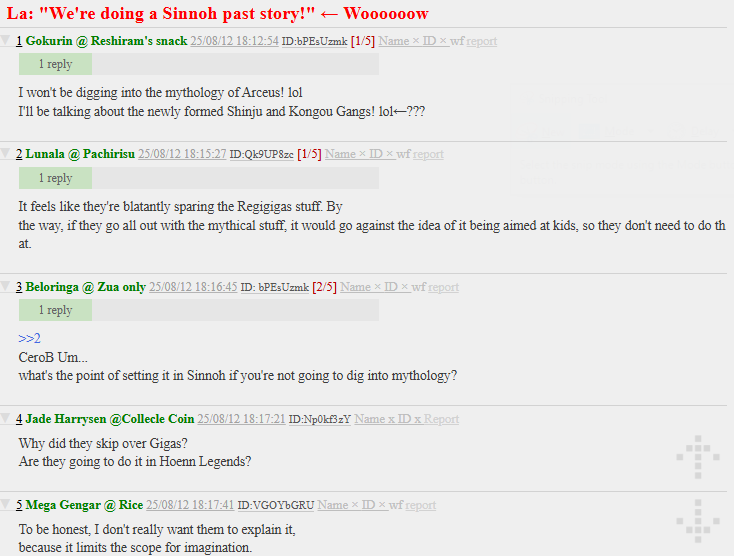
Task: Click the triangle icon beside post 5
Action: coord(6,504)
